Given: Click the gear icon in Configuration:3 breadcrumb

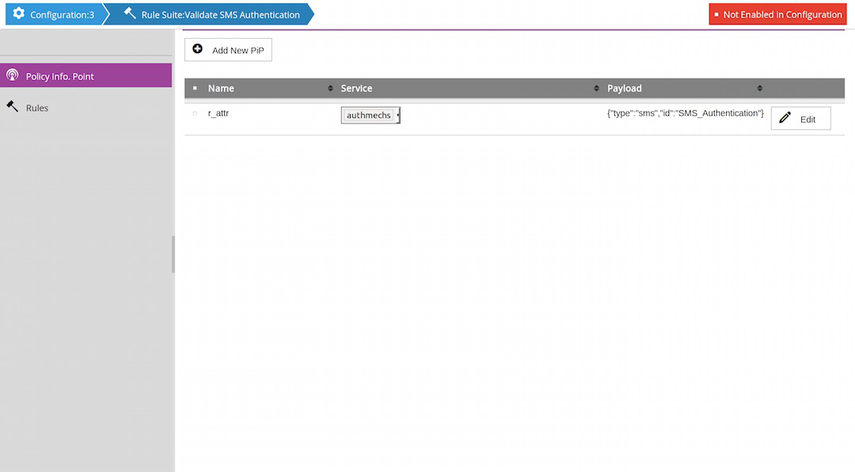Looking at the screenshot, I should (19, 14).
